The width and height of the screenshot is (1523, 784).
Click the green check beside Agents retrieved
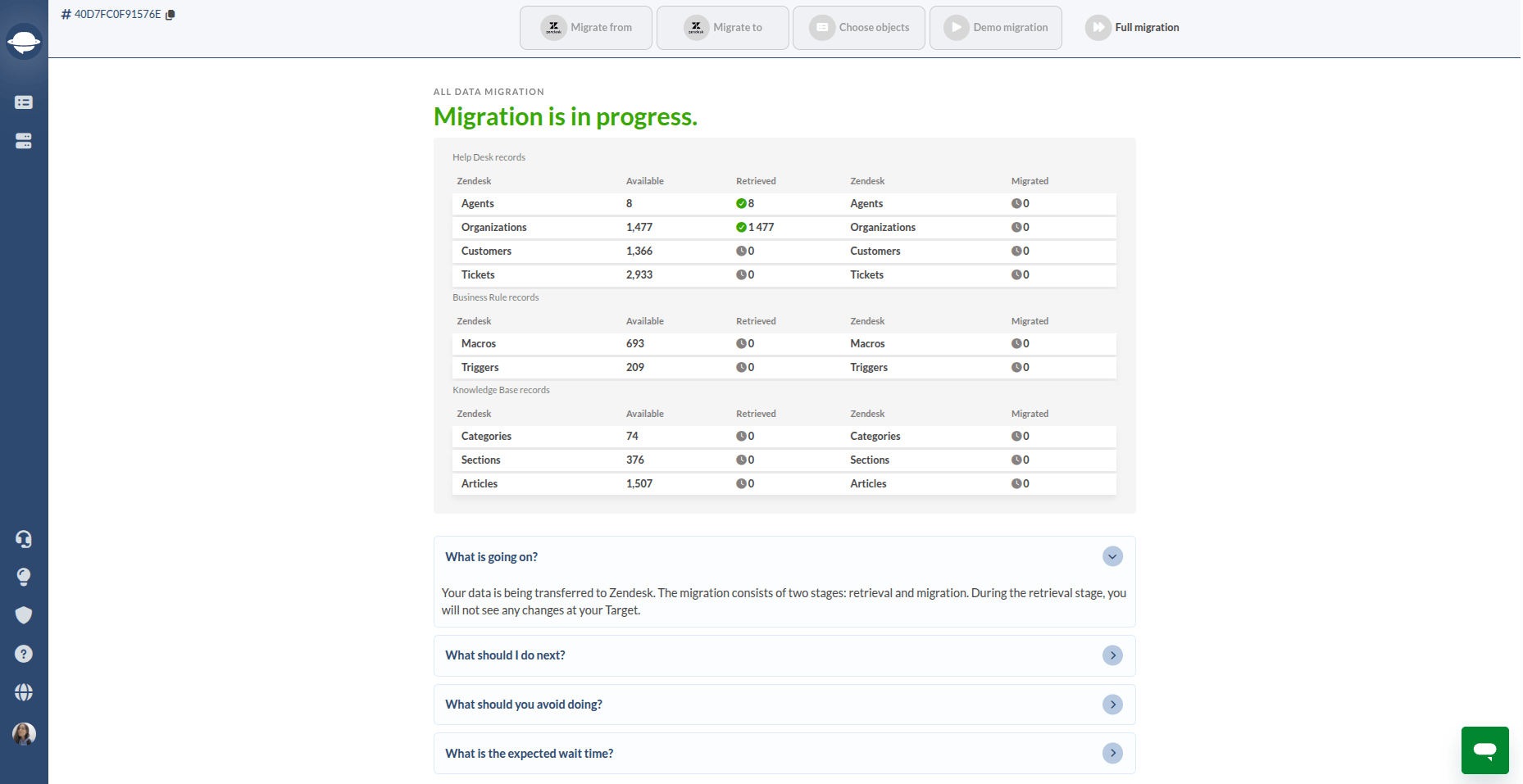pyautogui.click(x=741, y=203)
